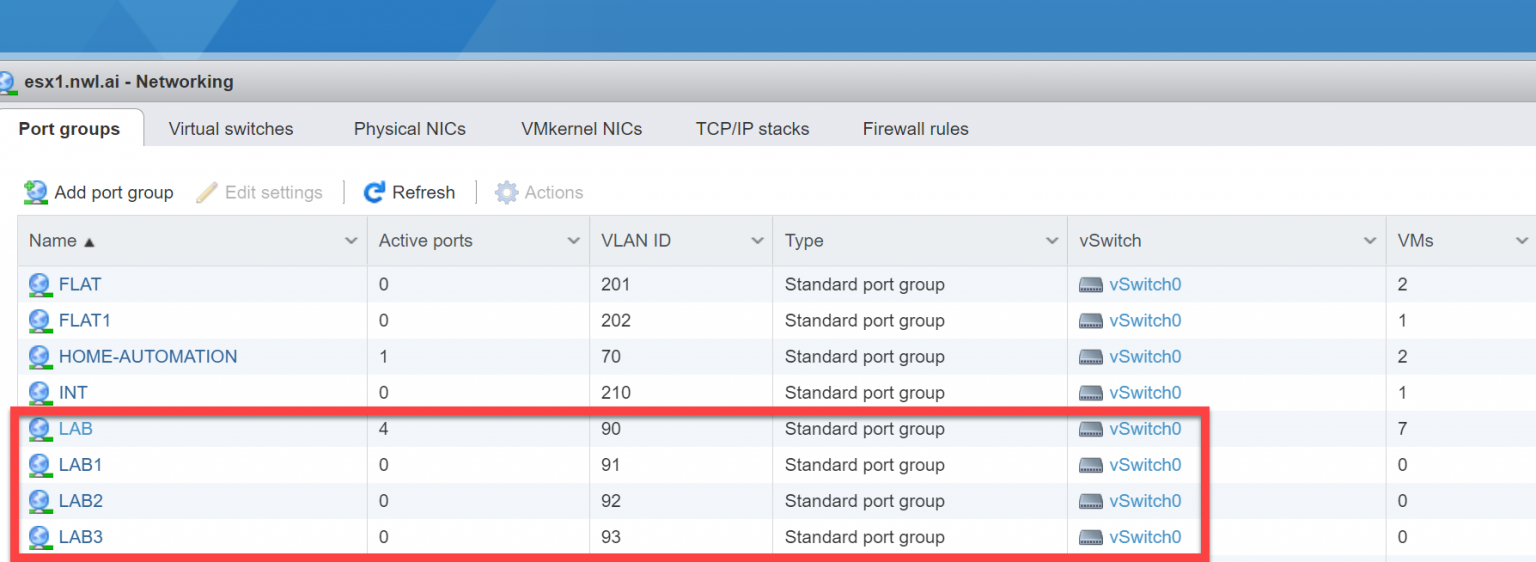Click VLAN ID value 210
Viewport: 1536px width, 562px height.
click(616, 393)
